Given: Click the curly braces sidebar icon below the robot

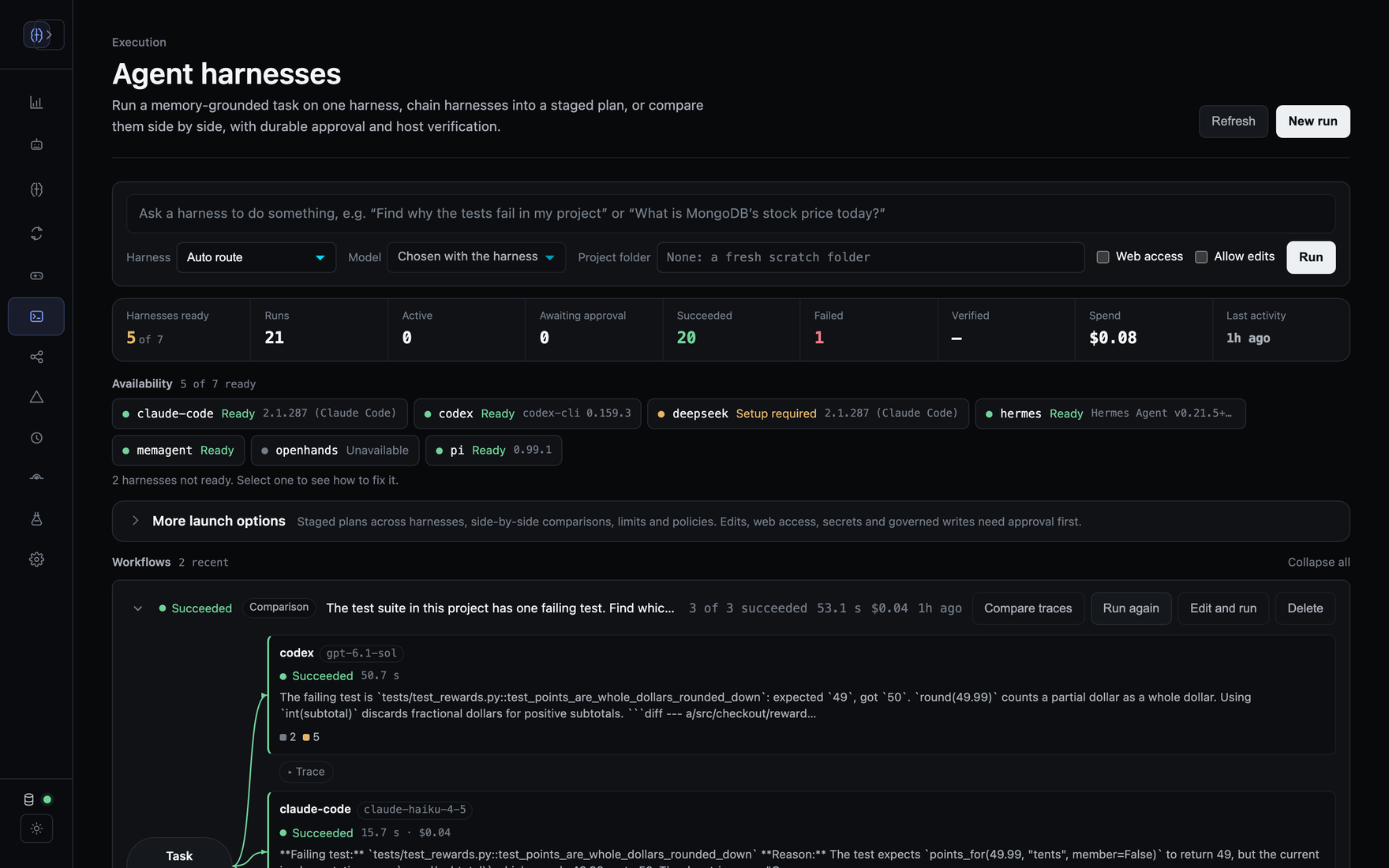Looking at the screenshot, I should click(x=36, y=189).
